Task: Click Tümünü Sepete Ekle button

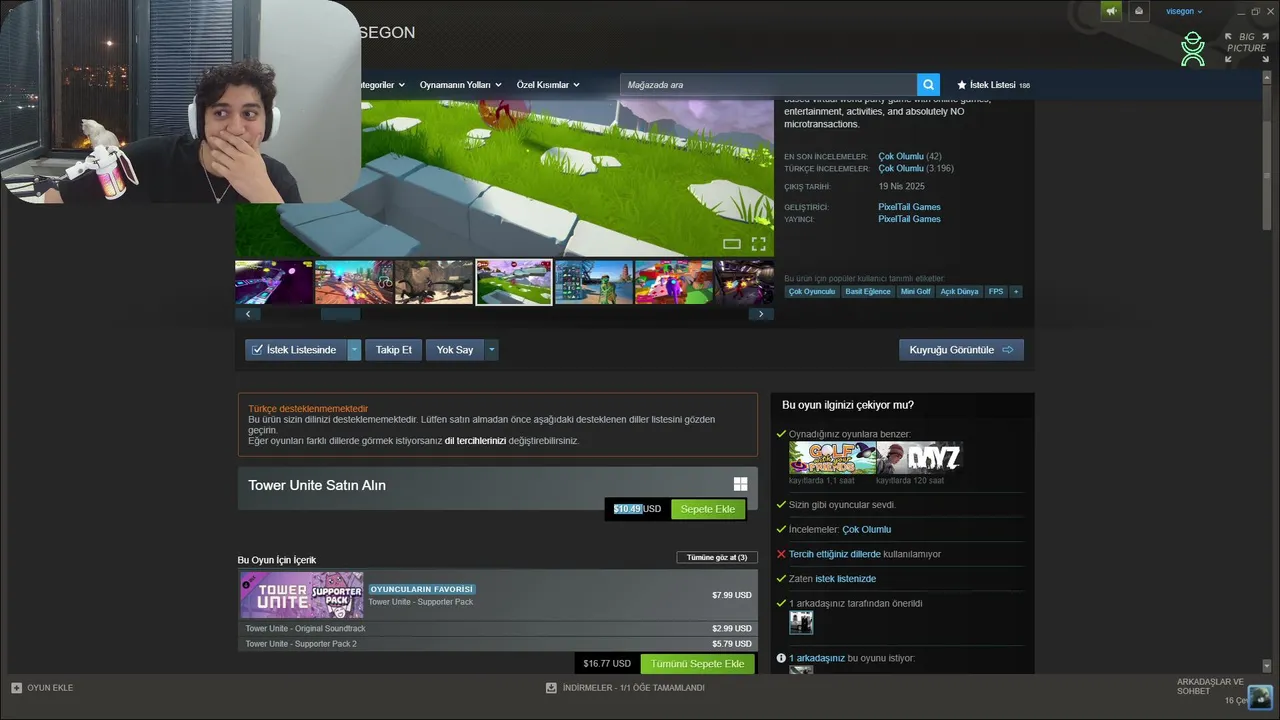Action: tap(698, 664)
